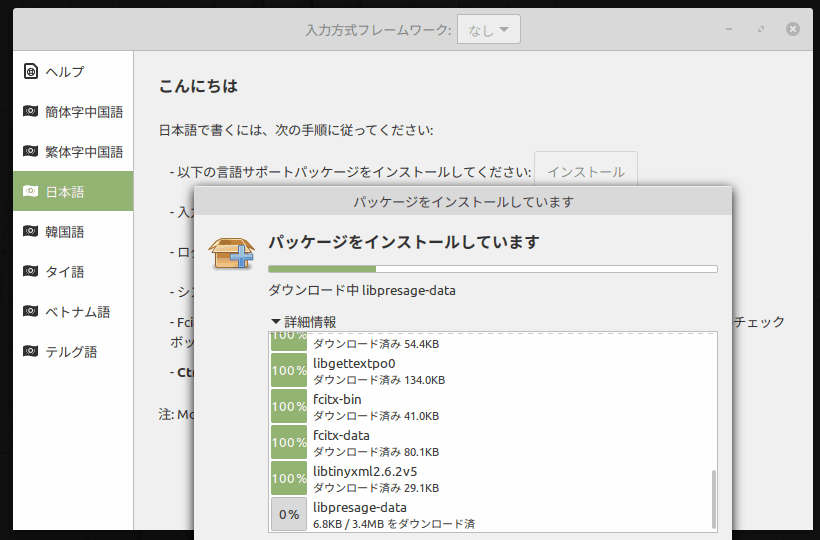Click the 100% cell for libgettextpo0

pyautogui.click(x=289, y=370)
